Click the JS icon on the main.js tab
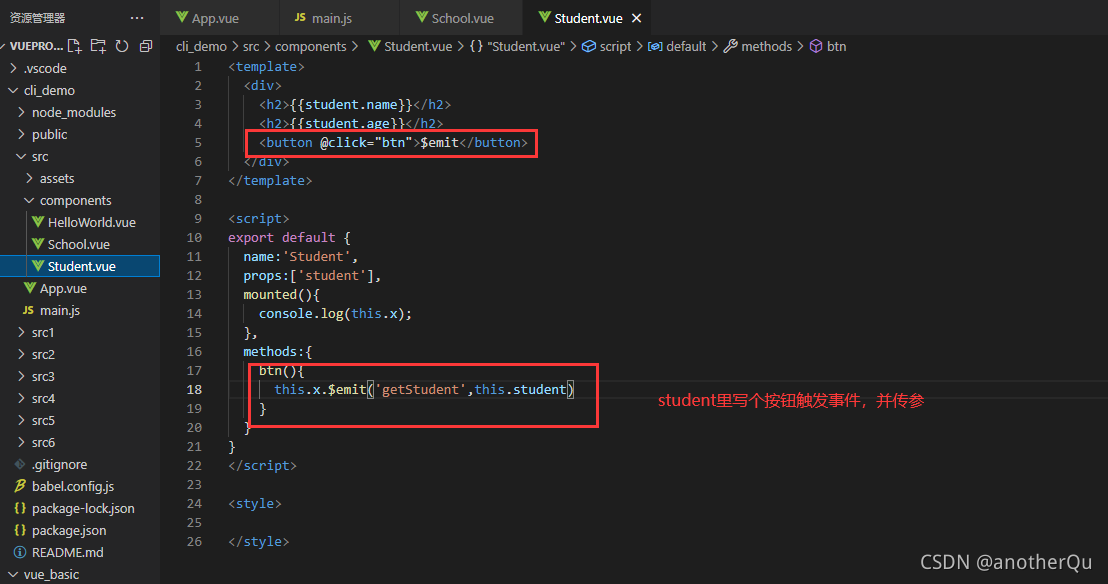 (x=300, y=18)
